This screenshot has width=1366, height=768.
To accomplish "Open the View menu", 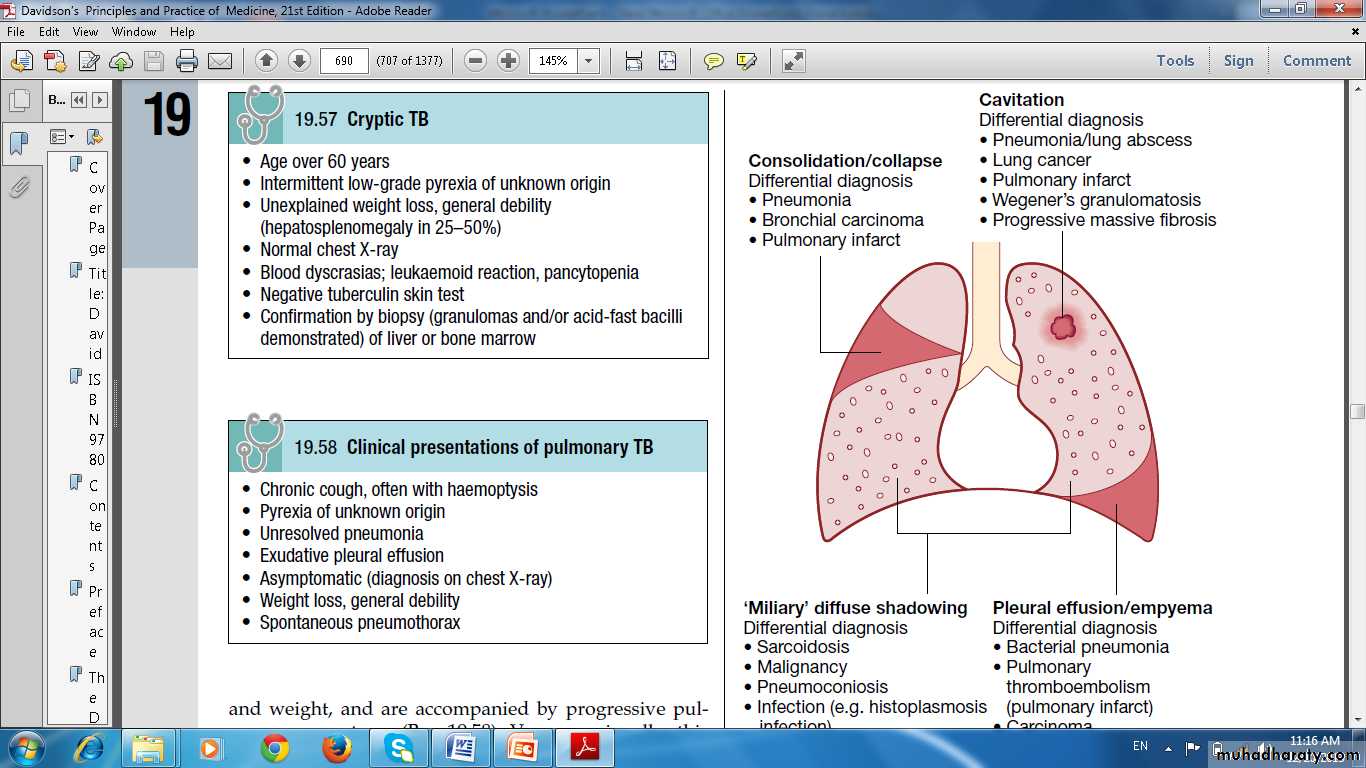I will (x=85, y=32).
